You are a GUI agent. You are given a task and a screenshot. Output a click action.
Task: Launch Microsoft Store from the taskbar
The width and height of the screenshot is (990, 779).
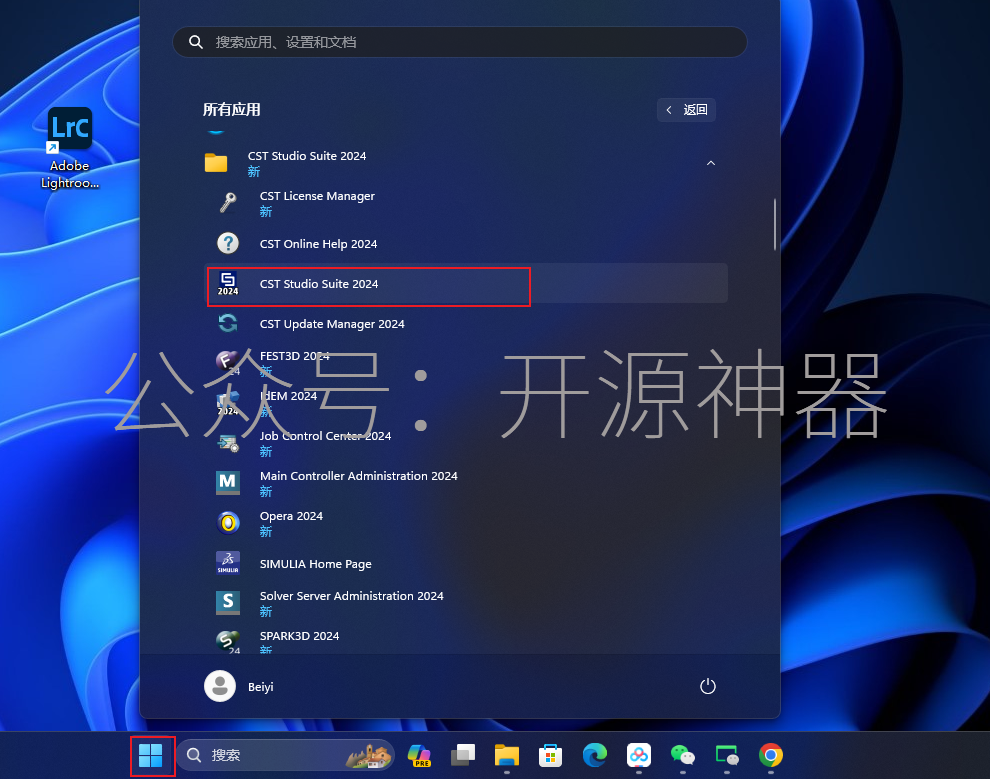(x=551, y=755)
